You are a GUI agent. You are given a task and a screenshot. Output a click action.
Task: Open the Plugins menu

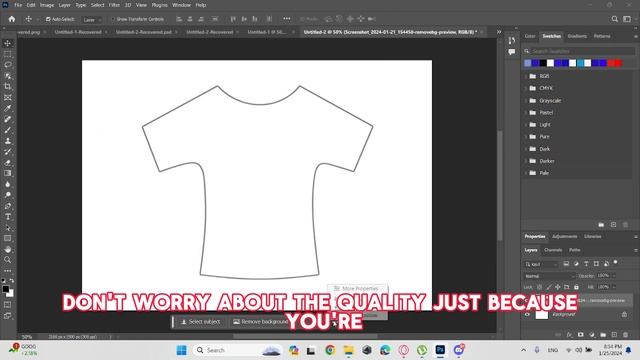click(160, 5)
